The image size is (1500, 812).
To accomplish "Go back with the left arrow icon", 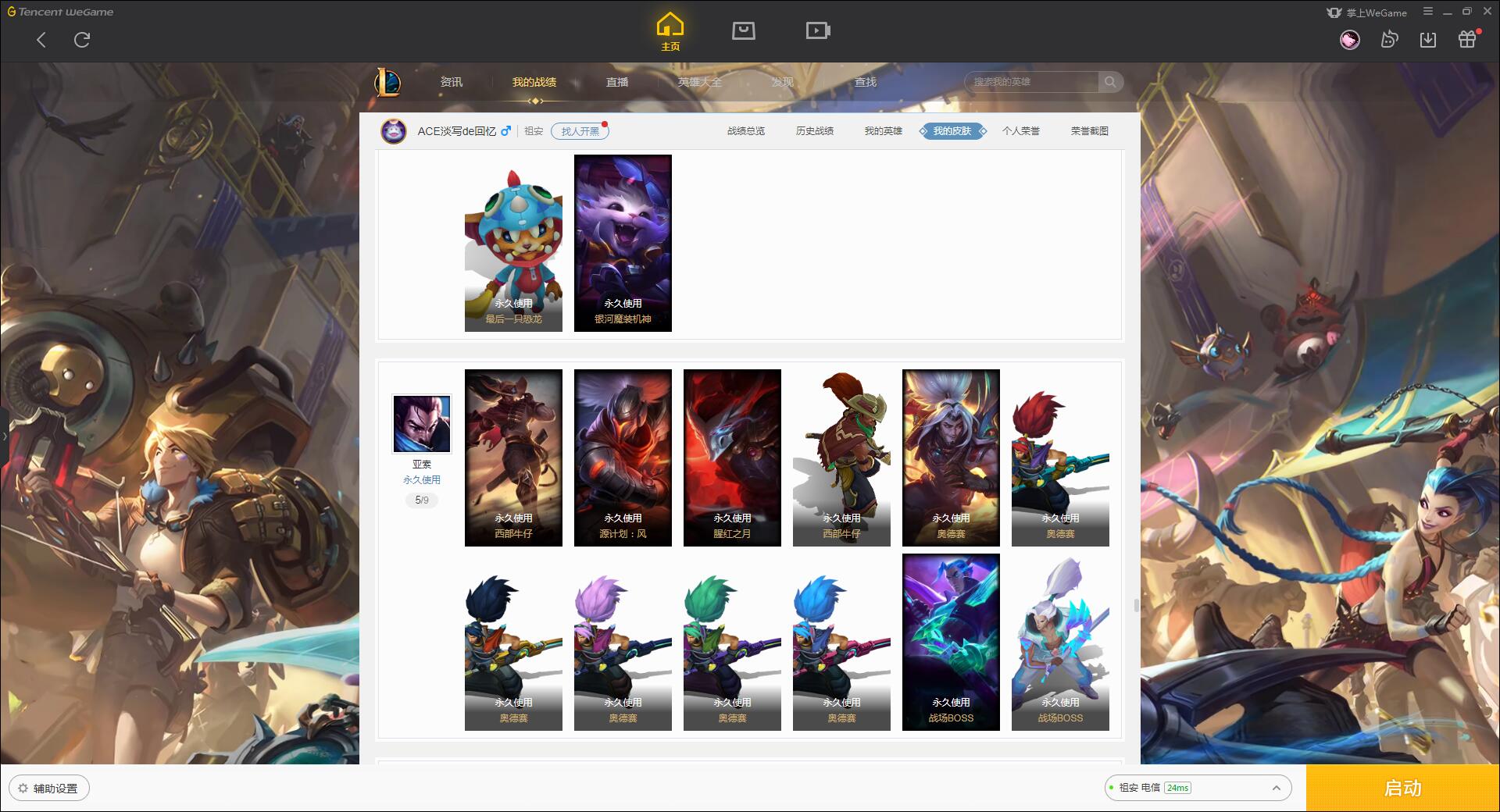I will (x=41, y=40).
